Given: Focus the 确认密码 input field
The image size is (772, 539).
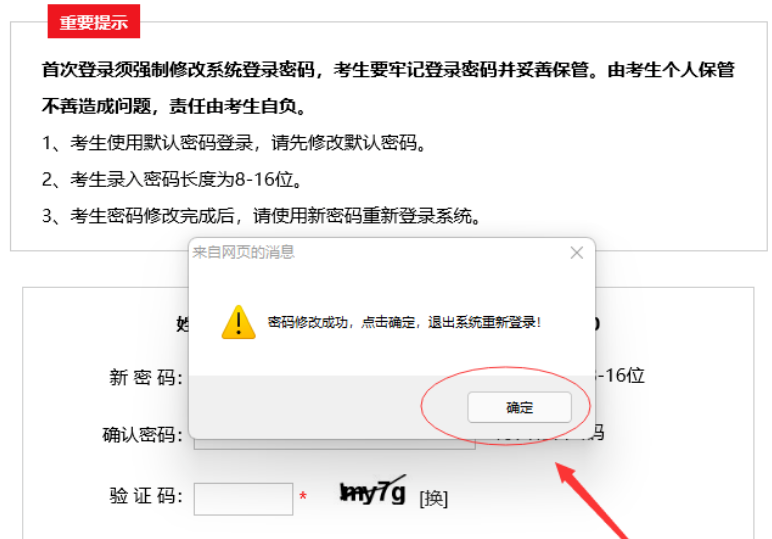Looking at the screenshot, I should click(334, 444).
